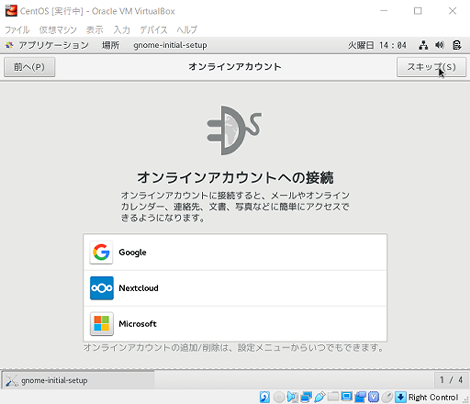
Task: Click the USB device status icon
Action: 319,397
